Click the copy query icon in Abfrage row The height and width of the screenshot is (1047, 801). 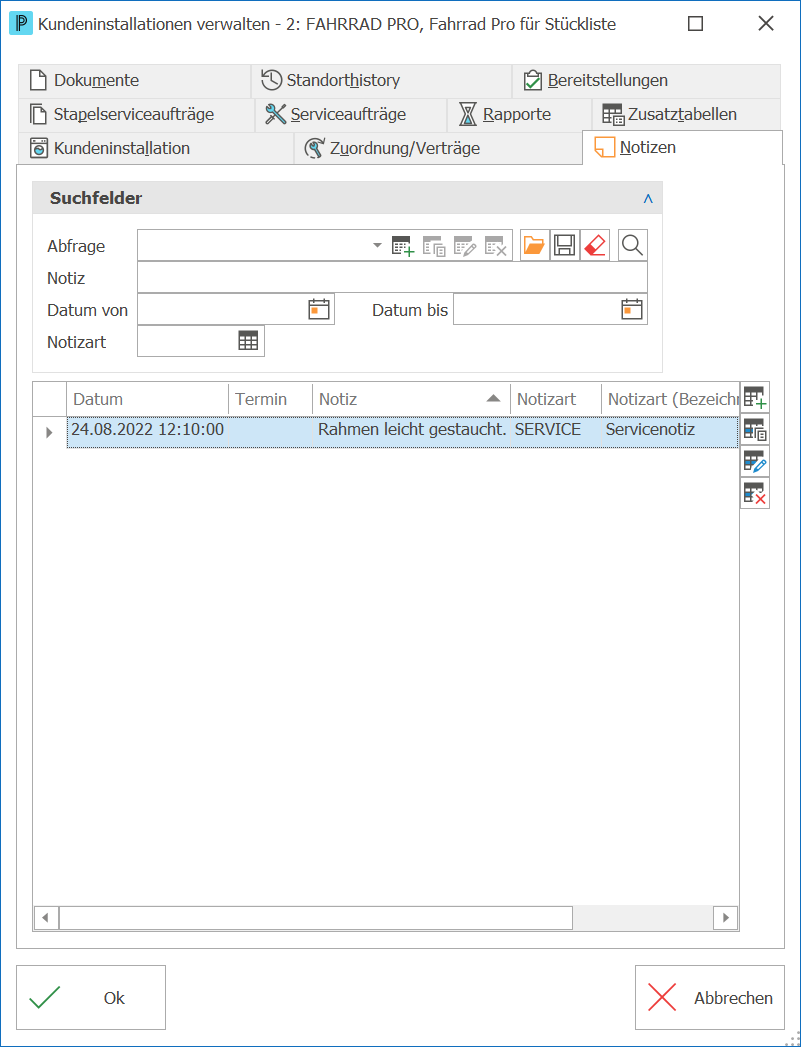[434, 246]
